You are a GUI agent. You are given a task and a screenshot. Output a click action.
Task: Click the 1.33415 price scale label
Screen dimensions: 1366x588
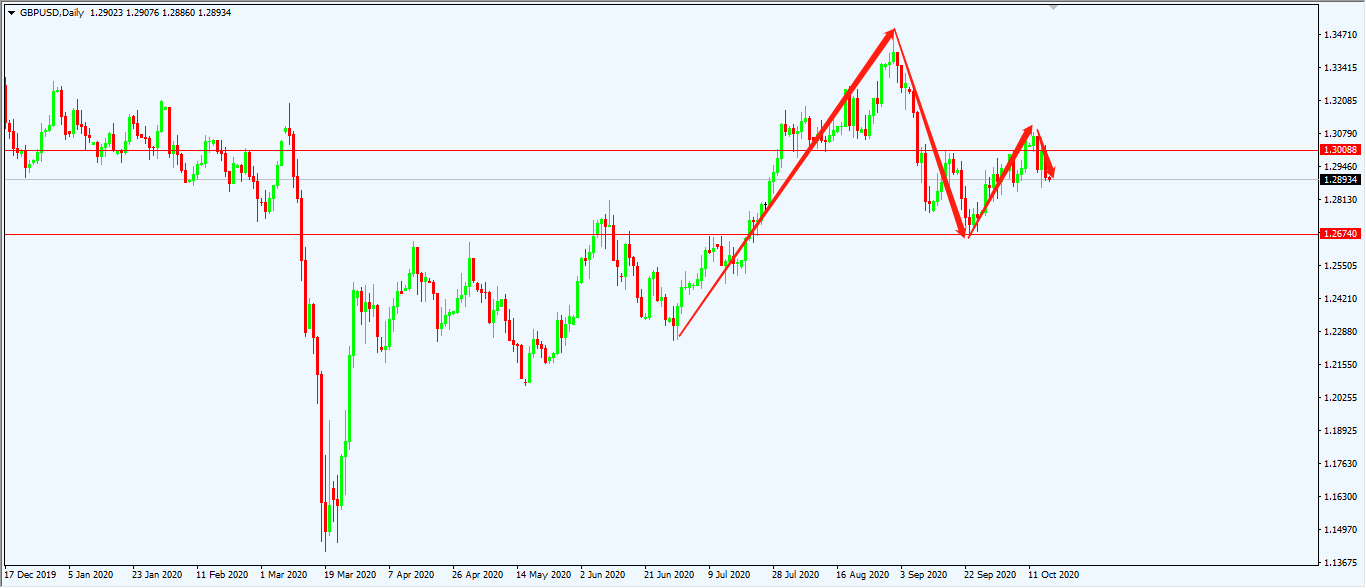(1339, 68)
